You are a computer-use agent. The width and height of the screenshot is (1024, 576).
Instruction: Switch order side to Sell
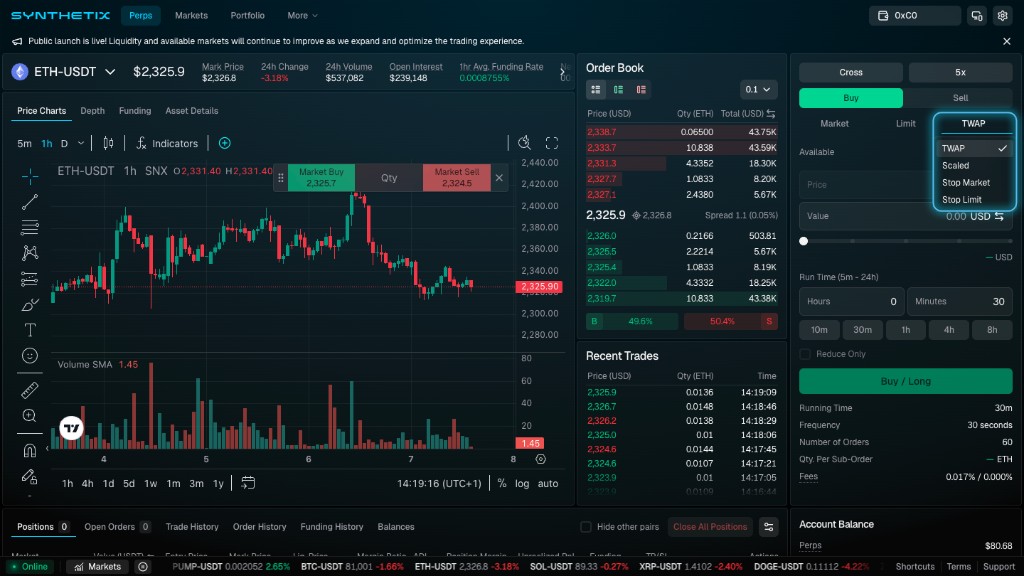(x=960, y=98)
